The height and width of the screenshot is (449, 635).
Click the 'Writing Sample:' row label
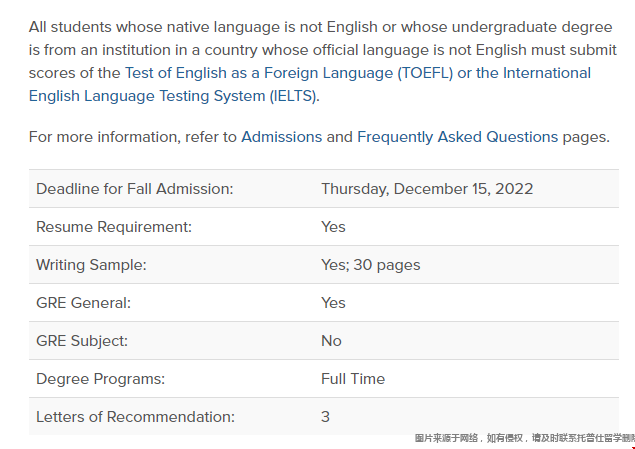[91, 265]
